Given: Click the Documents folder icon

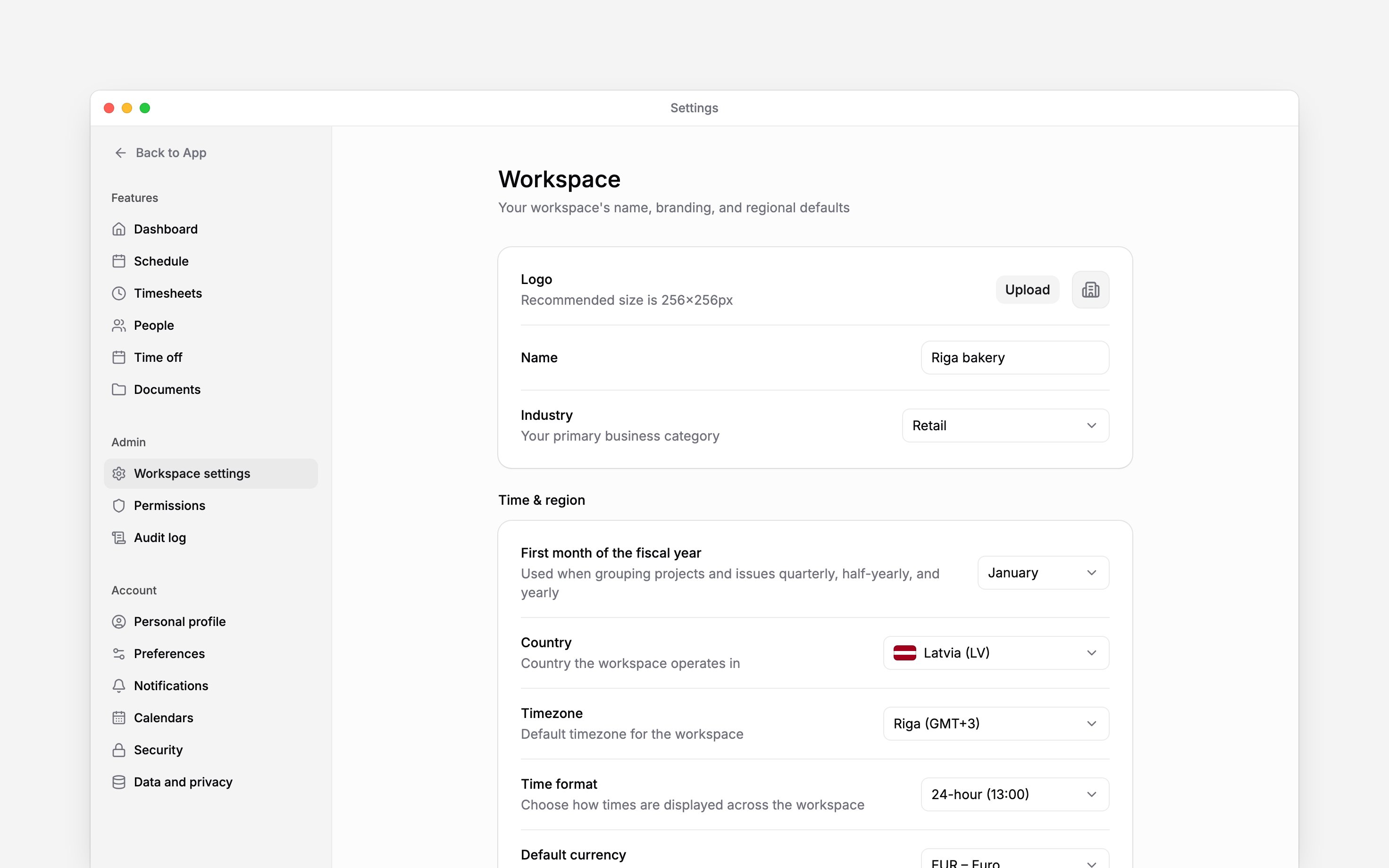Looking at the screenshot, I should (x=119, y=390).
